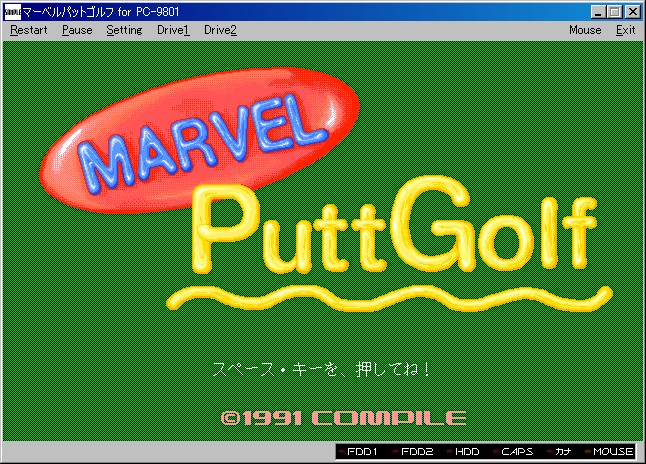Screen dimensions: 646x464
Task: Click the FDD2 status indicator
Action: pyautogui.click(x=413, y=452)
